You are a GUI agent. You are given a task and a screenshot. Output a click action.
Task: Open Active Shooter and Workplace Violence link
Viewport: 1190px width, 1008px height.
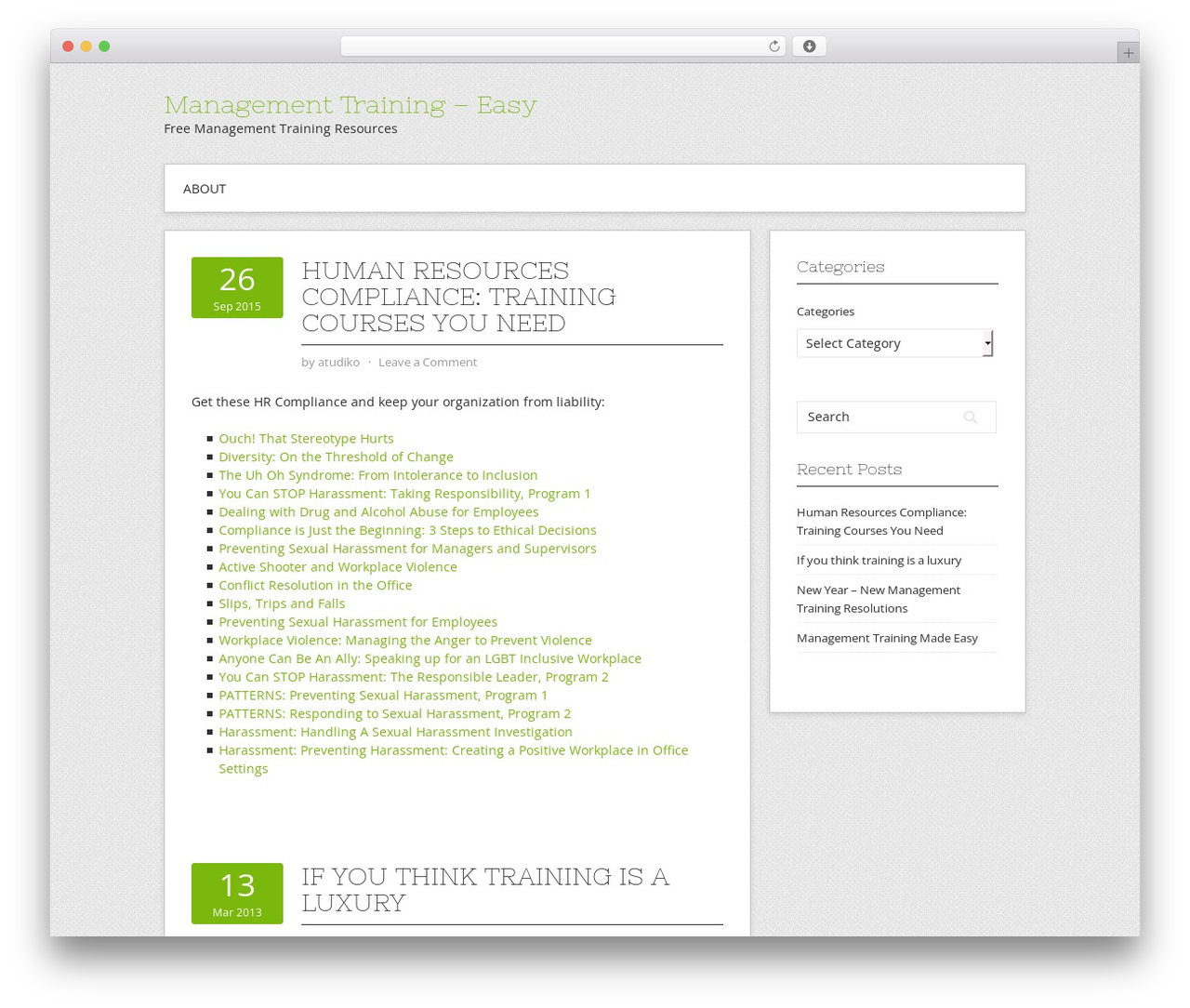(337, 566)
